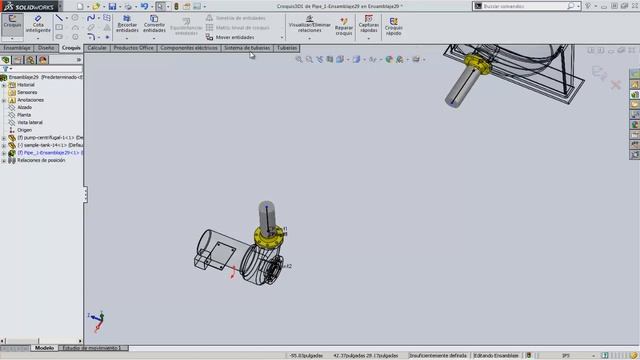Select the Vista lateral plane
The image size is (640, 360).
(x=29, y=122)
